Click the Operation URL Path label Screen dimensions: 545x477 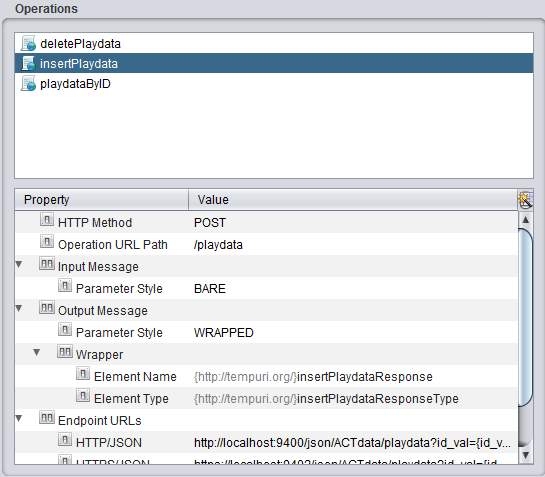[x=113, y=245]
